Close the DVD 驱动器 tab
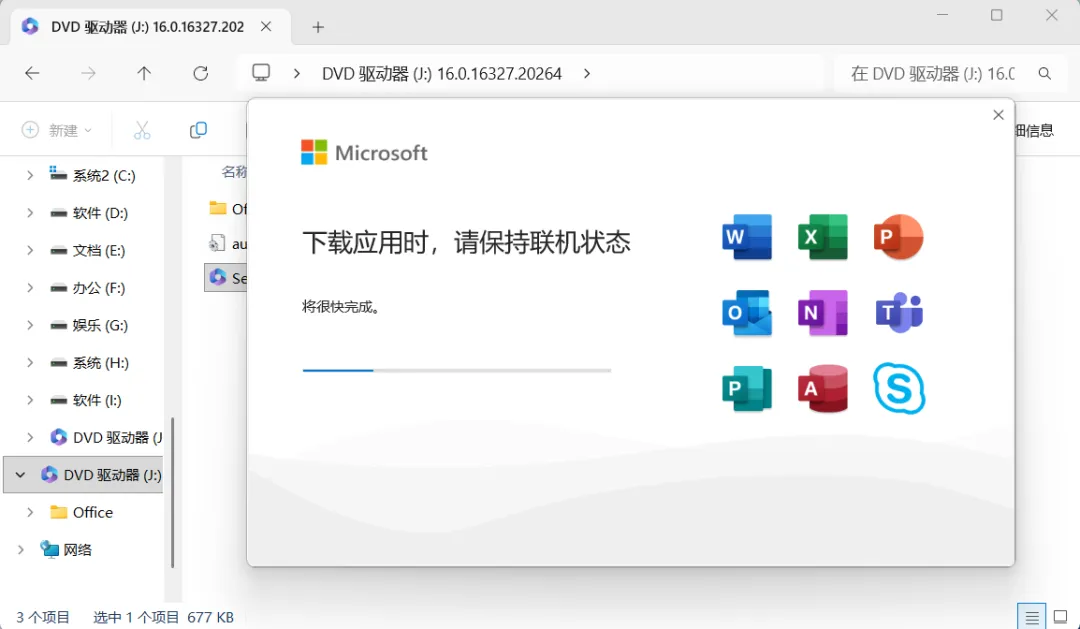1080x629 pixels. click(x=267, y=27)
